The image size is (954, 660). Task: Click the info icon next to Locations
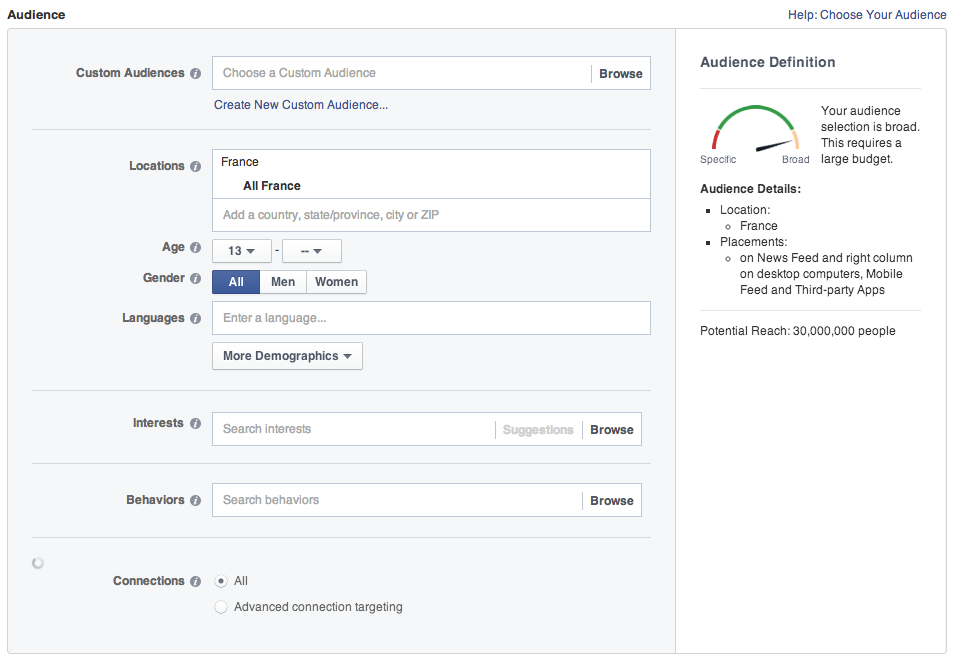click(195, 167)
